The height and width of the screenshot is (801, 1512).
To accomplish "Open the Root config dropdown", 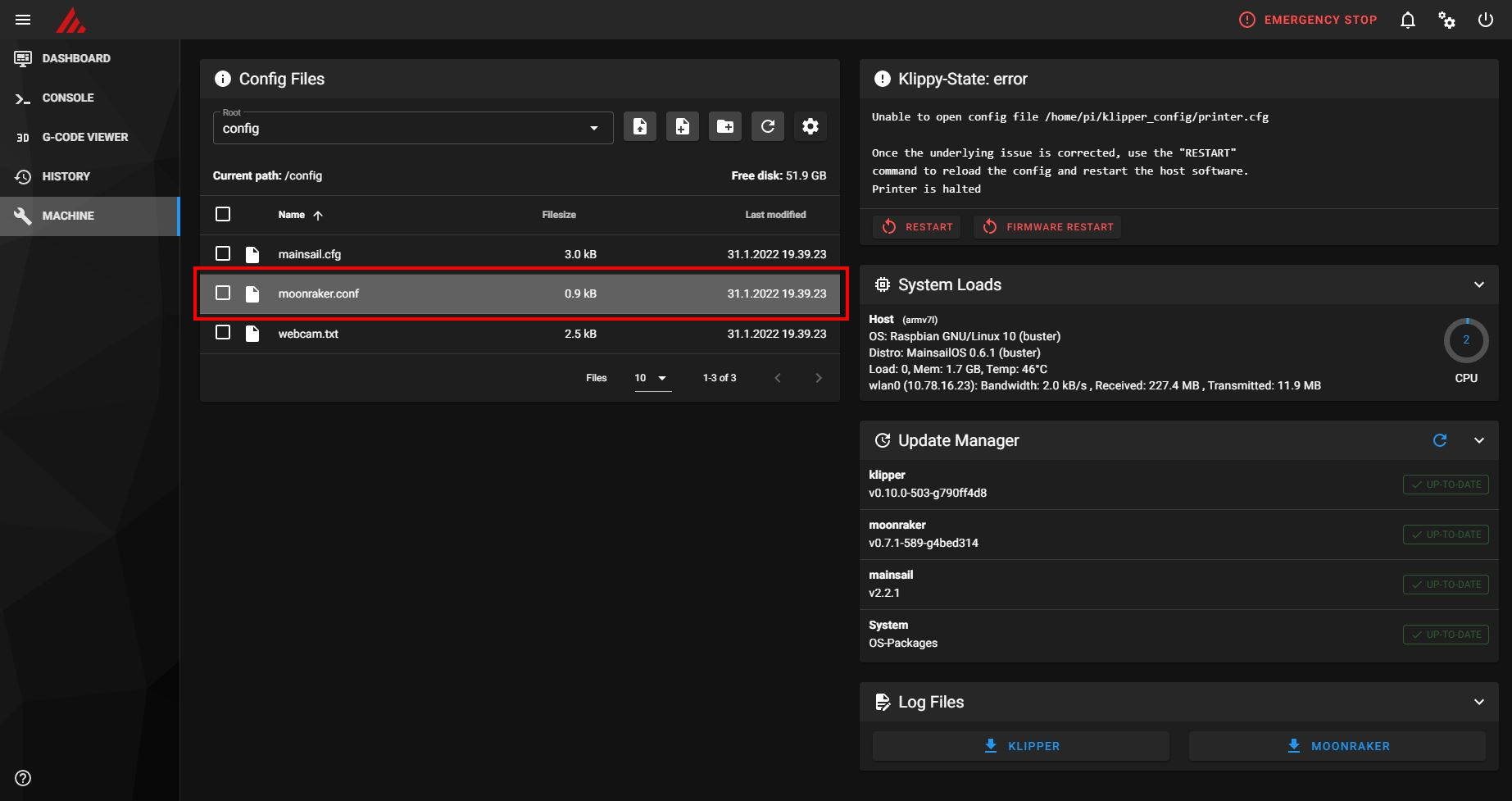I will (412, 128).
